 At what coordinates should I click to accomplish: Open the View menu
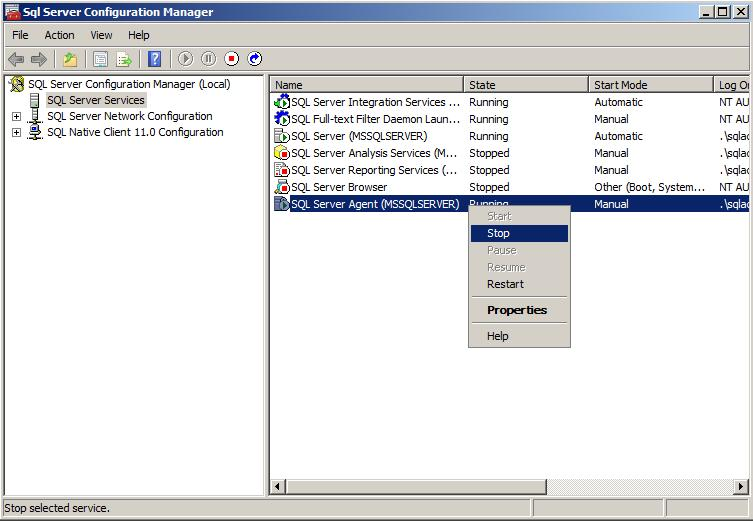[101, 35]
